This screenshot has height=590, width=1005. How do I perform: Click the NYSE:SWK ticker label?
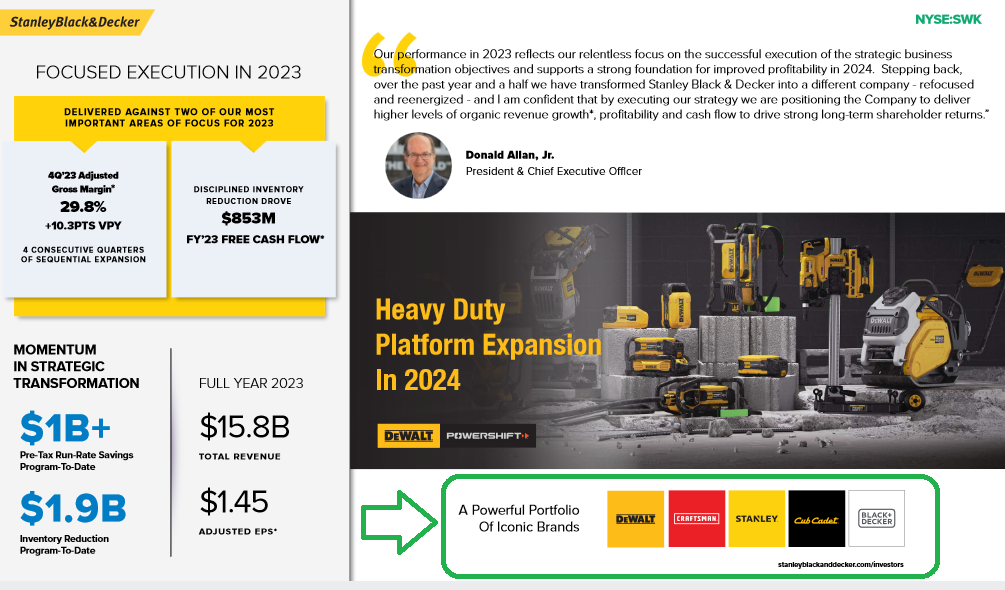click(x=948, y=19)
